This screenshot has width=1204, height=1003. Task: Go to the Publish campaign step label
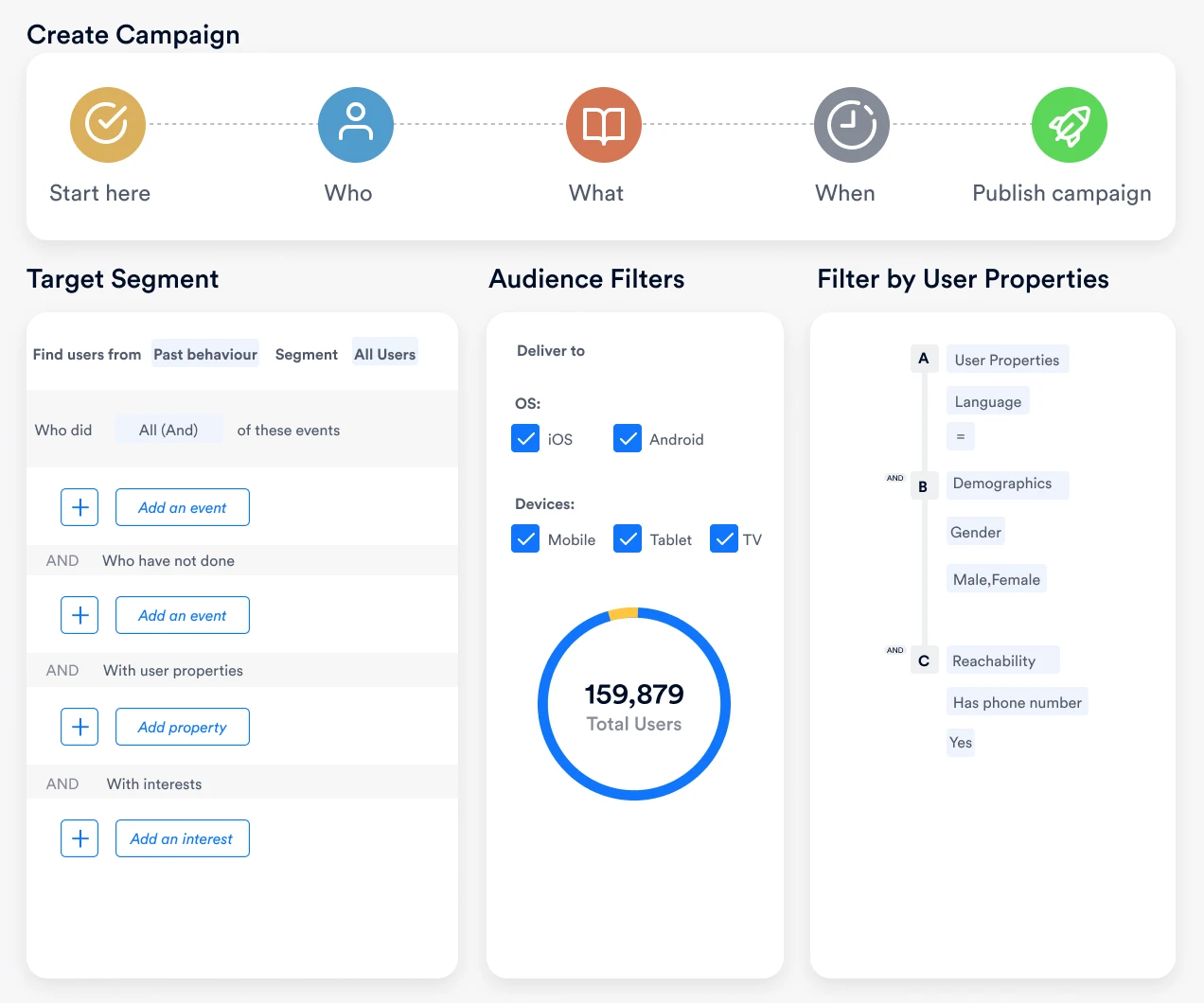point(1062,193)
